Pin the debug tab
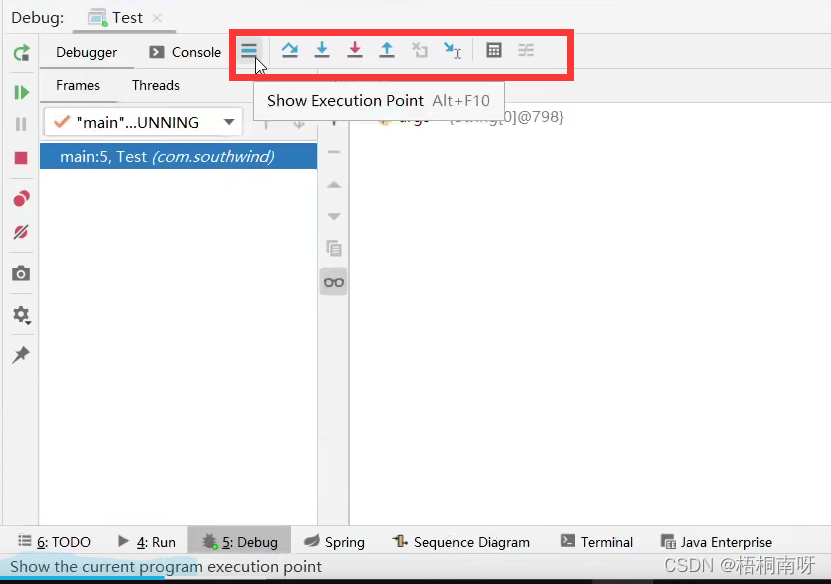This screenshot has width=831, height=584. (21, 355)
